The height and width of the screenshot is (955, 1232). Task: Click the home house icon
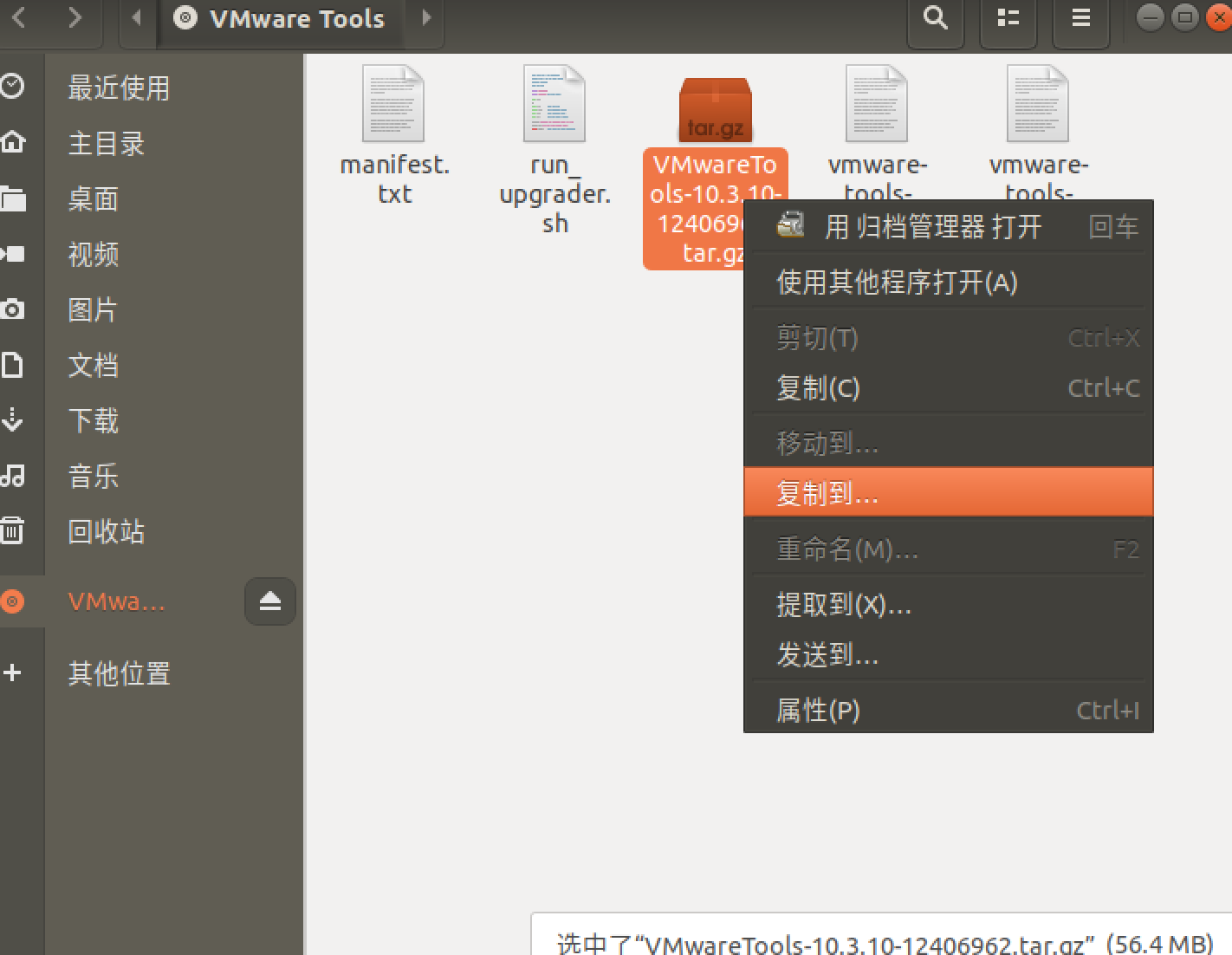point(12,142)
